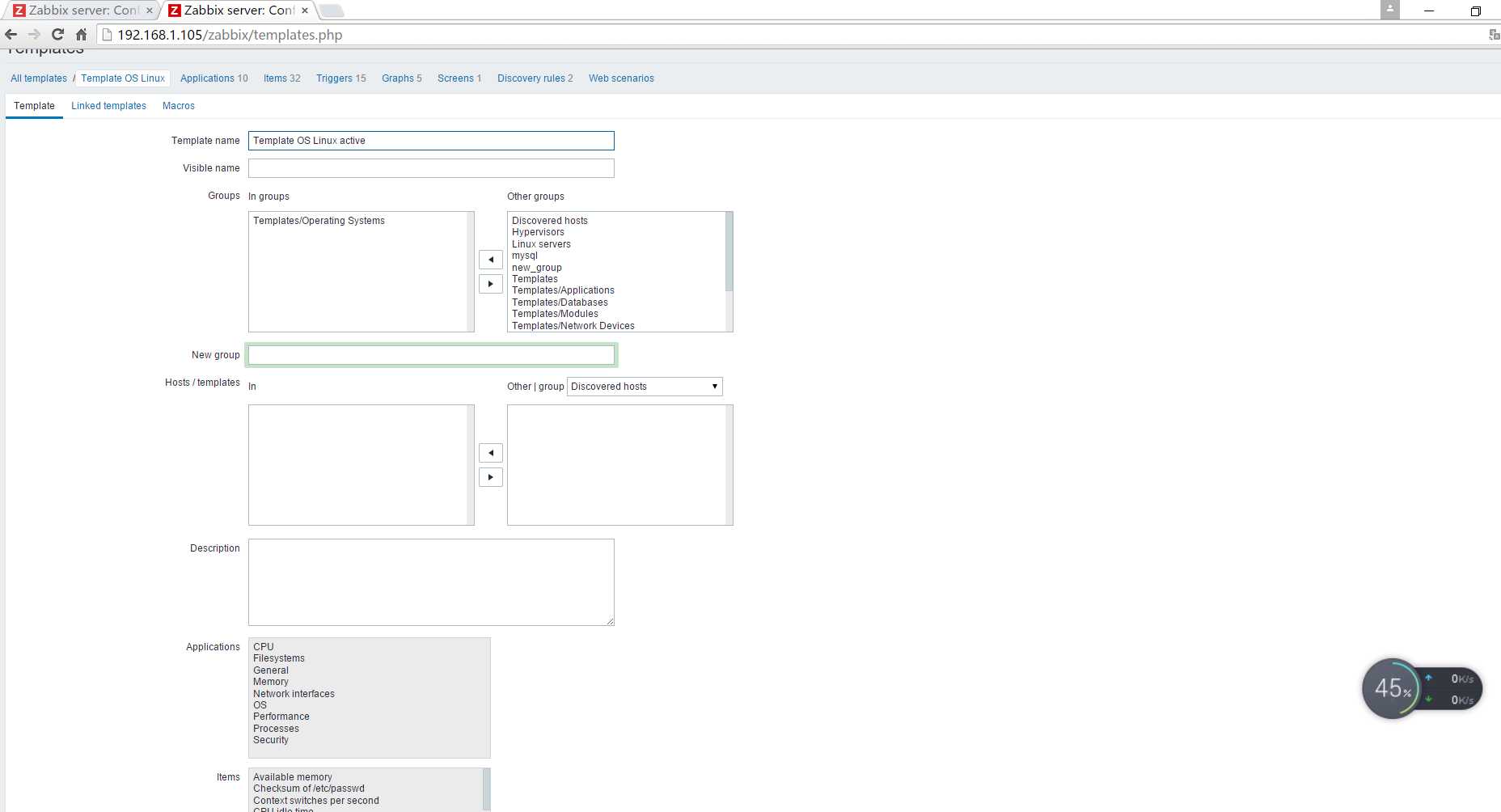Open Items 32 link
This screenshot has width=1501, height=812.
(282, 78)
